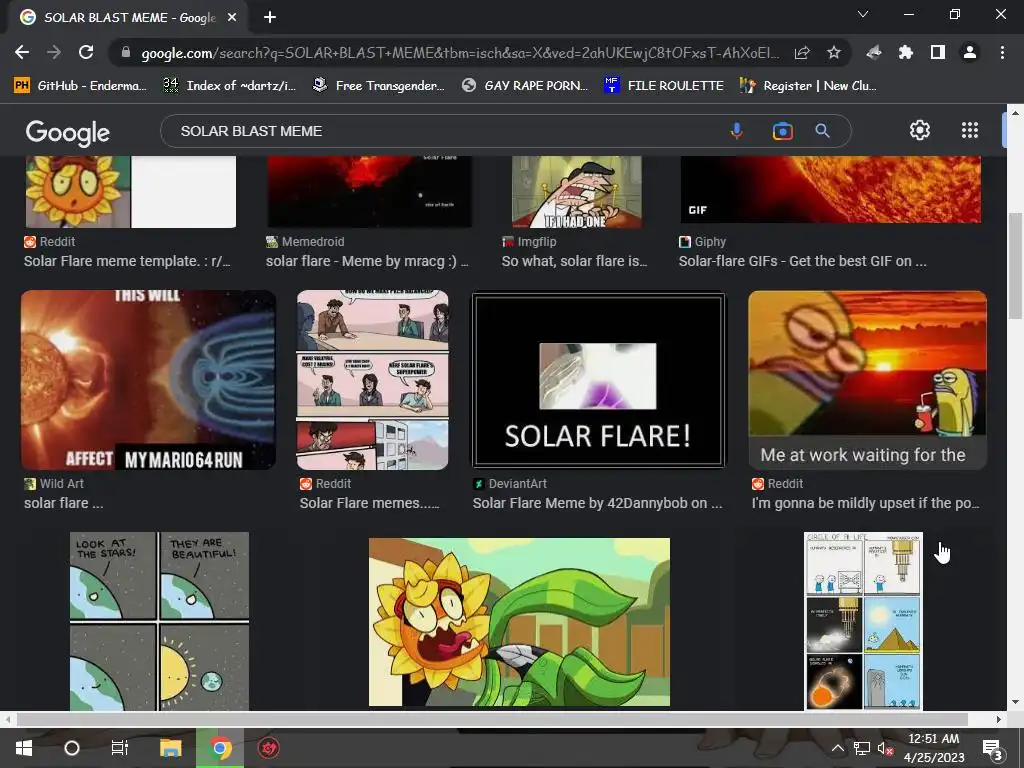Viewport: 1024px width, 768px height.
Task: Submit search with the magnifier icon
Action: pos(822,131)
